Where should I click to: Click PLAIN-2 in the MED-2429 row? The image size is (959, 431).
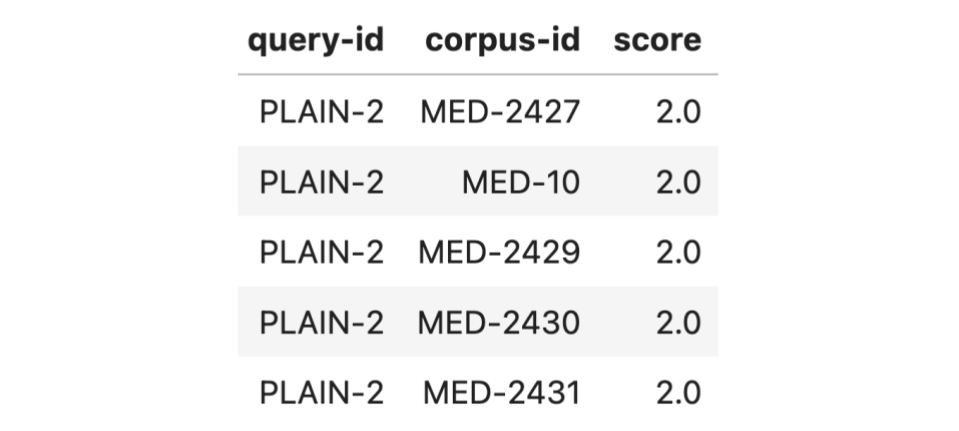click(x=321, y=252)
